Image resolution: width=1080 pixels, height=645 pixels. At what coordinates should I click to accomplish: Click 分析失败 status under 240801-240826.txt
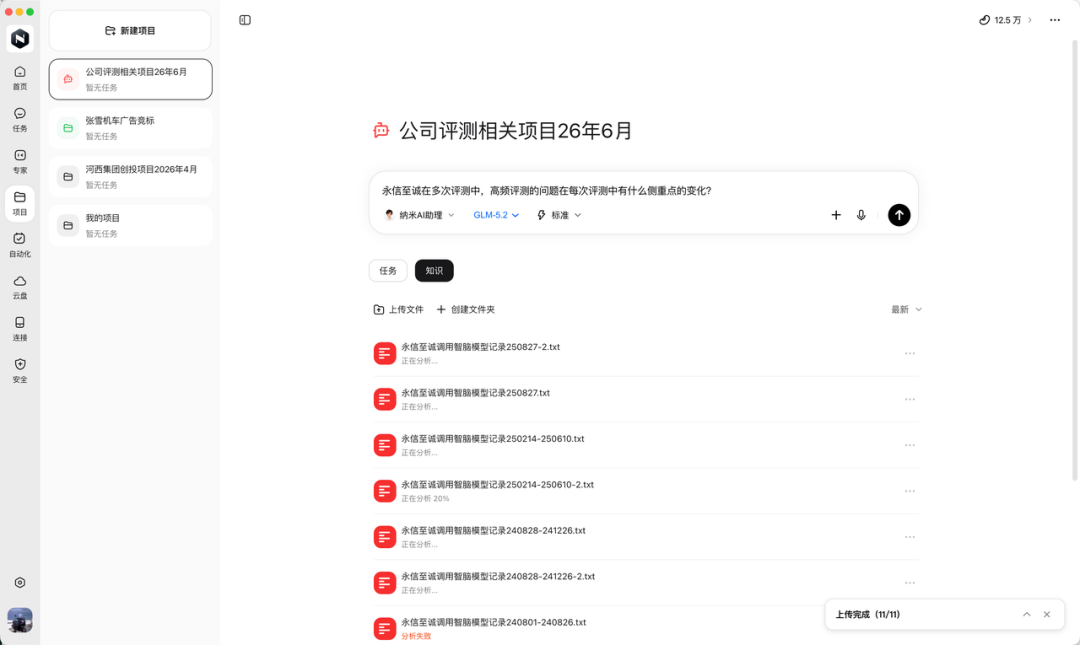pos(416,636)
